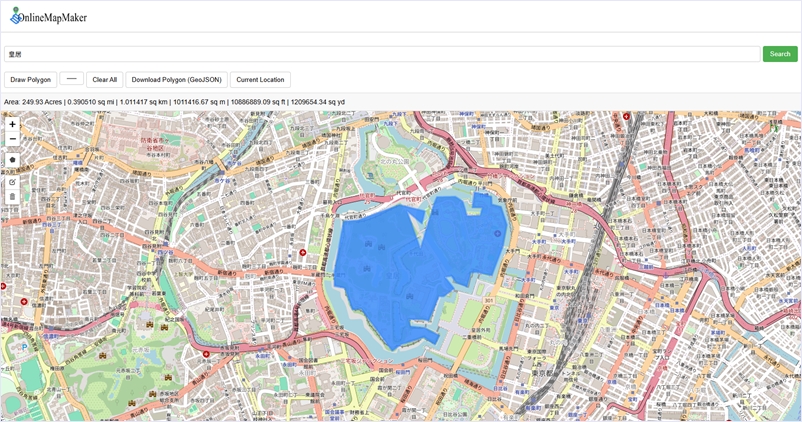
Task: Click the Draw Polygon button
Action: pos(30,79)
